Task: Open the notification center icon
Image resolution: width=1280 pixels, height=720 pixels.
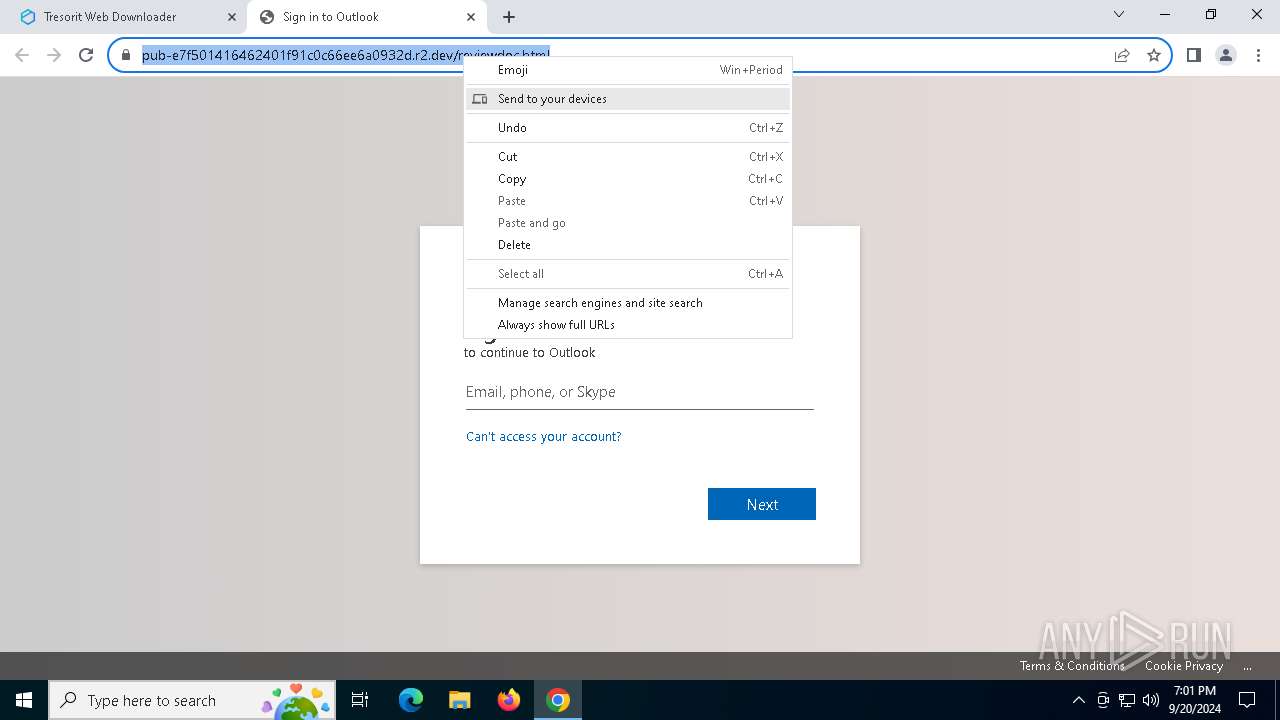Action: pyautogui.click(x=1247, y=700)
